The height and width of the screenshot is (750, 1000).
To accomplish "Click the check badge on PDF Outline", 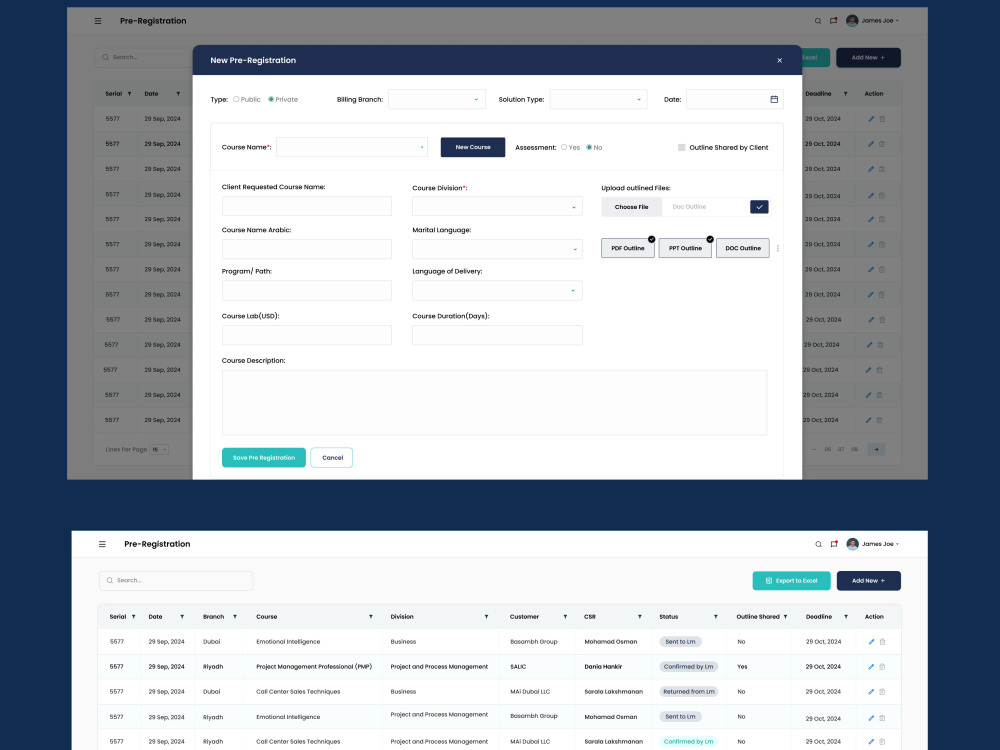I will tap(651, 239).
